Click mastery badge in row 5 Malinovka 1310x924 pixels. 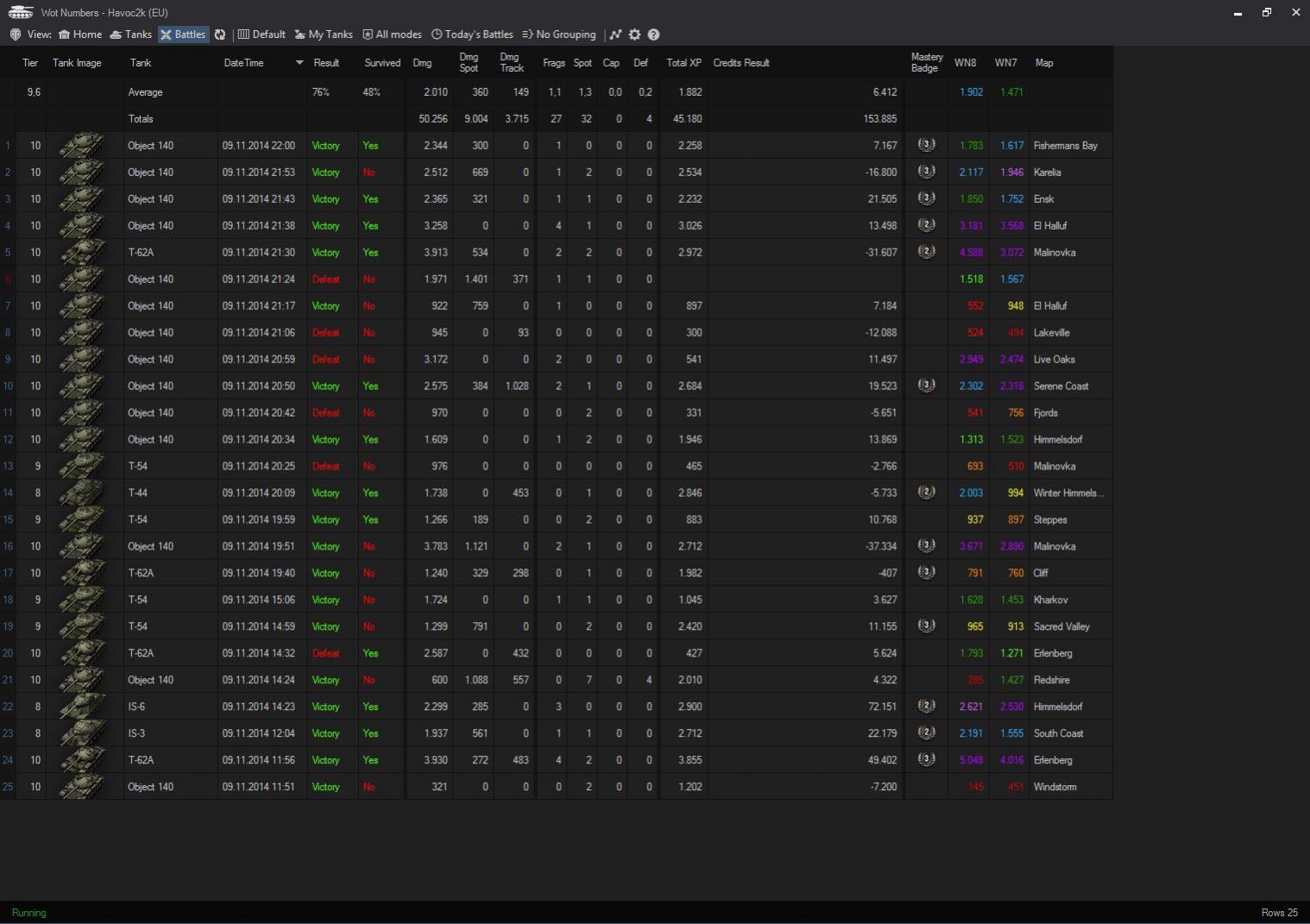(x=926, y=252)
